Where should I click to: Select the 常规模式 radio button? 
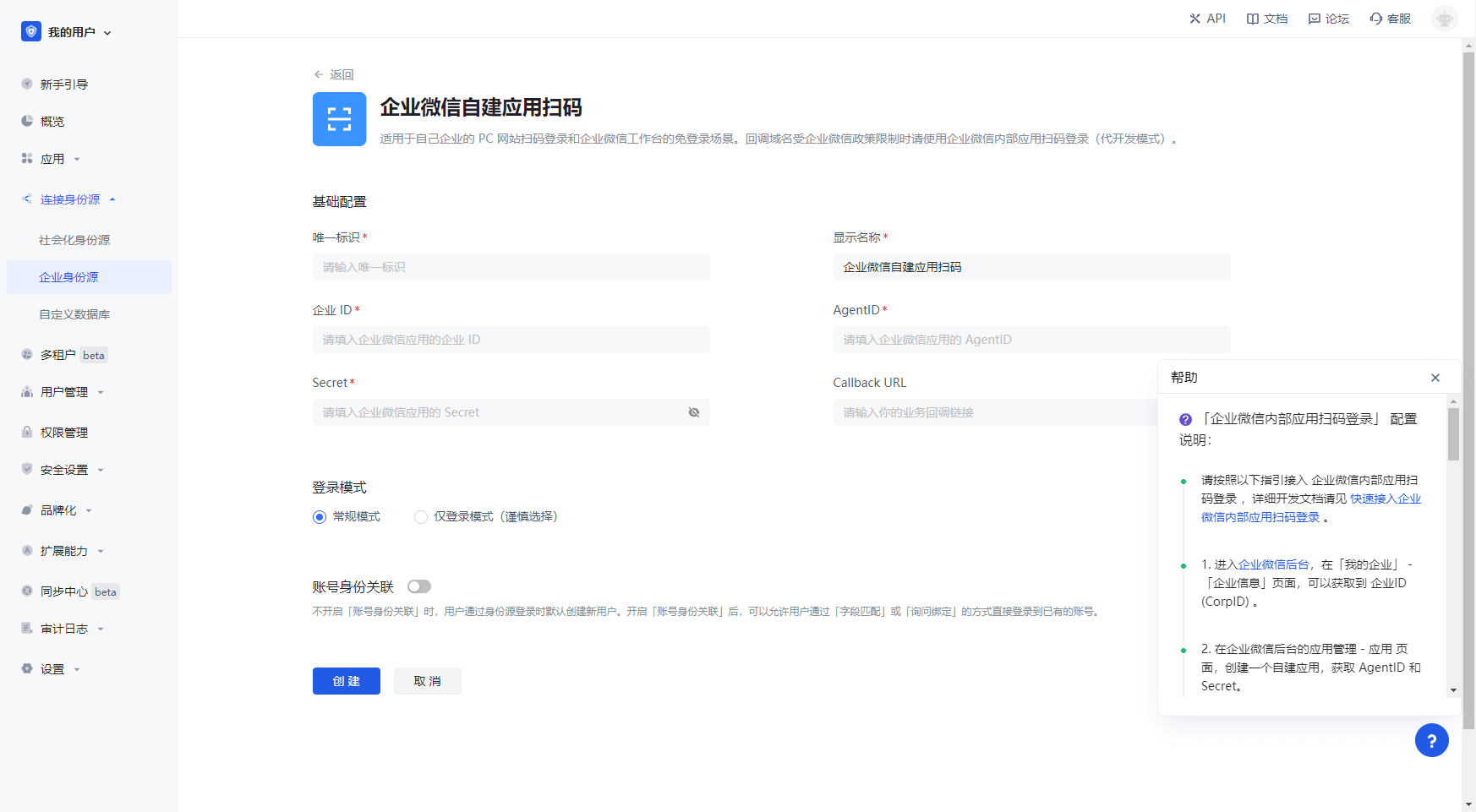[320, 517]
